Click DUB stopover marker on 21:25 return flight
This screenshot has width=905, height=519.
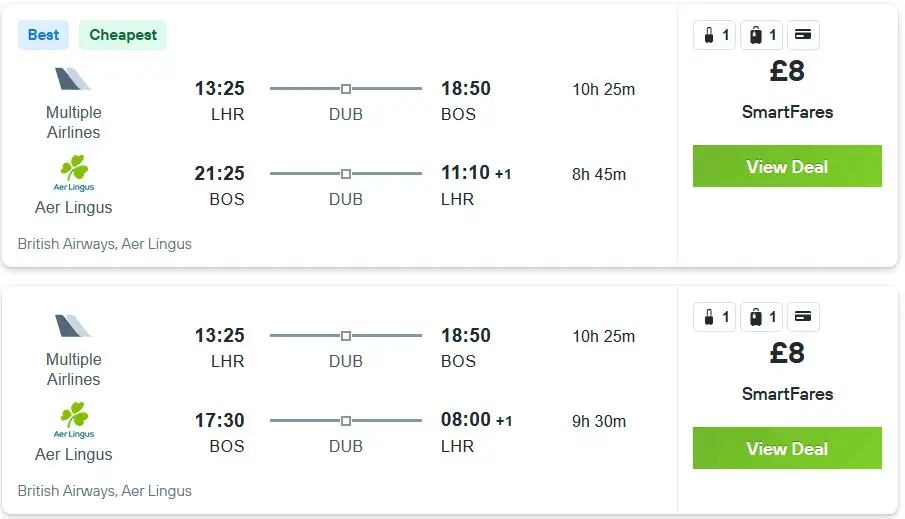[346, 174]
